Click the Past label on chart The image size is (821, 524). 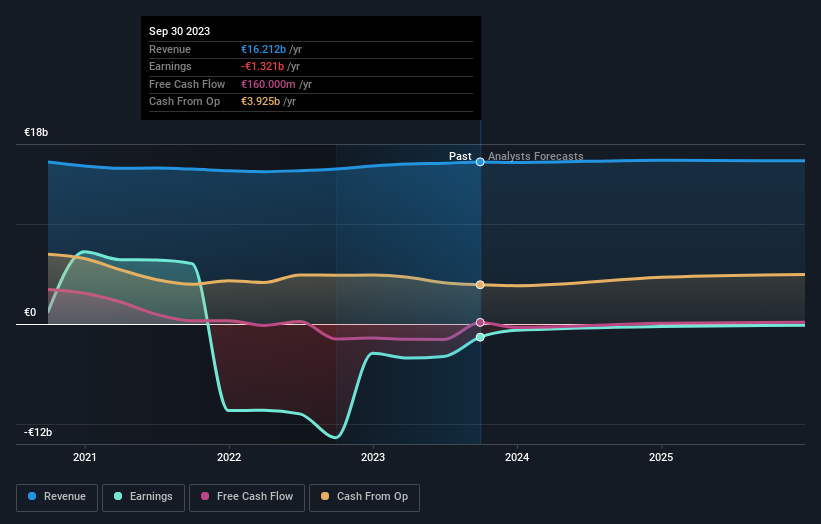point(460,156)
